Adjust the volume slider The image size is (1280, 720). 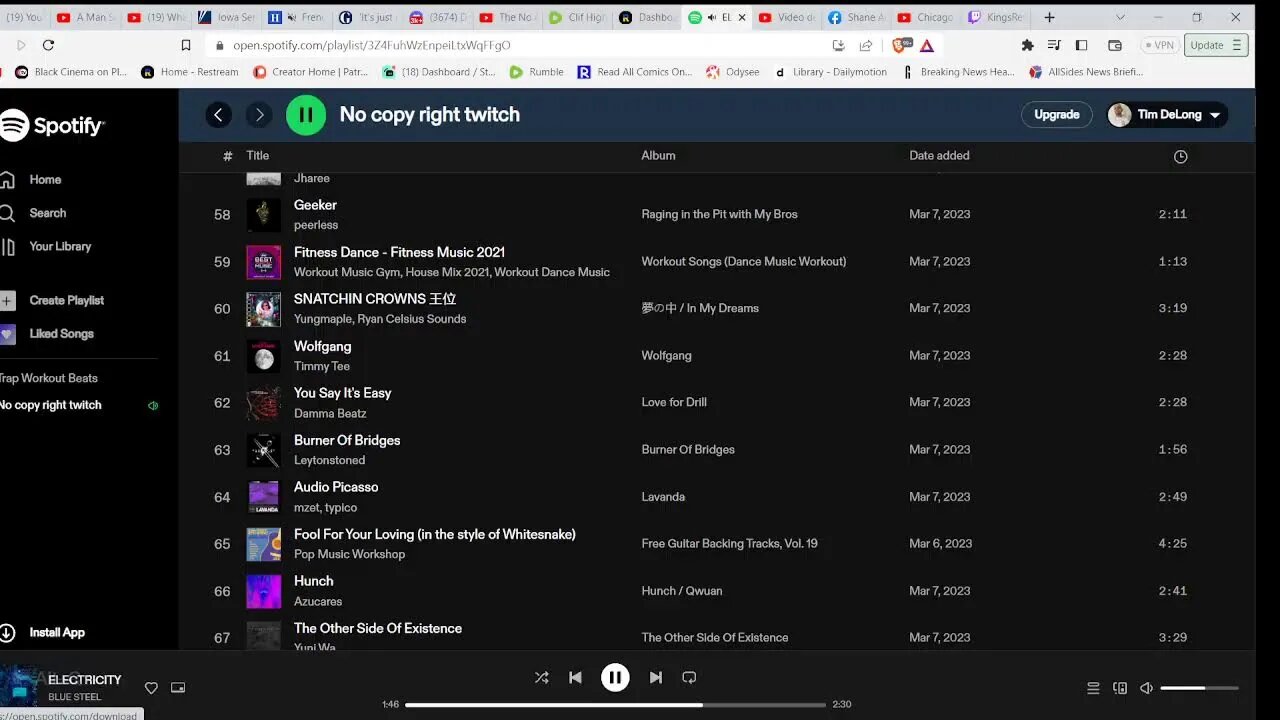pos(1200,688)
